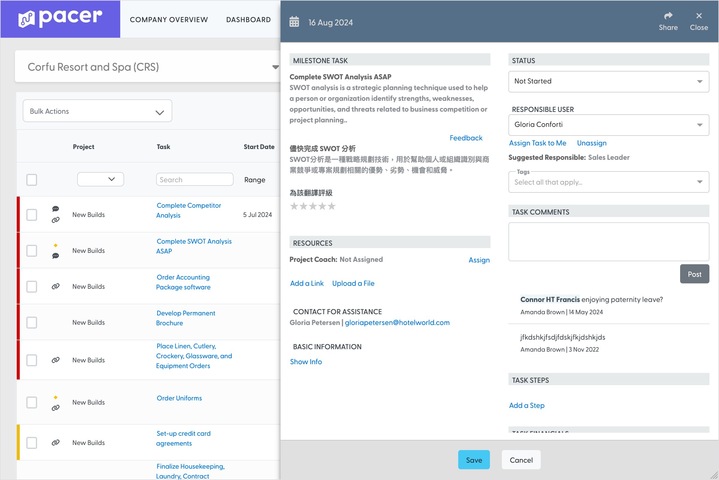The height and width of the screenshot is (480, 719).
Task: Click orange dot on Complete SWOT Analysis row
Action: (x=55, y=246)
